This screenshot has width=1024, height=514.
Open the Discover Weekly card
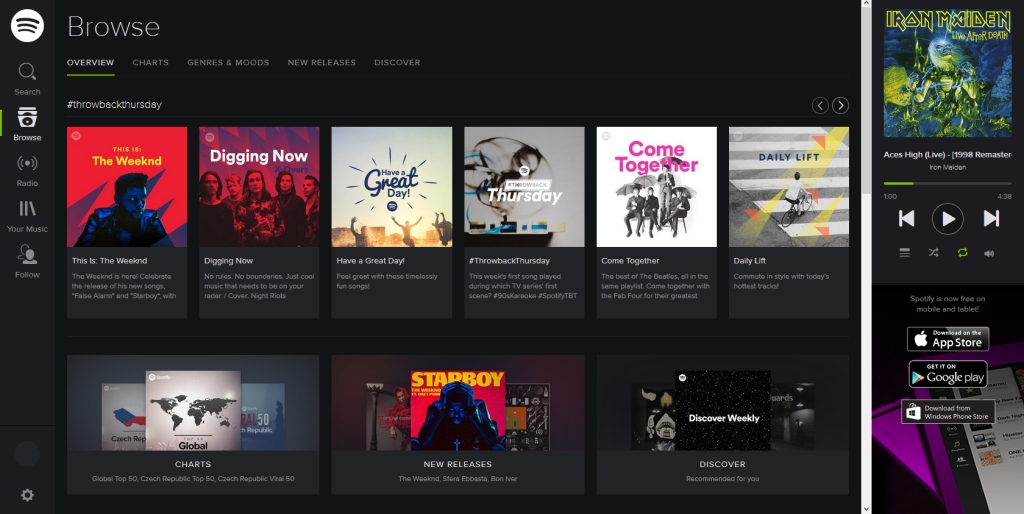(x=723, y=425)
